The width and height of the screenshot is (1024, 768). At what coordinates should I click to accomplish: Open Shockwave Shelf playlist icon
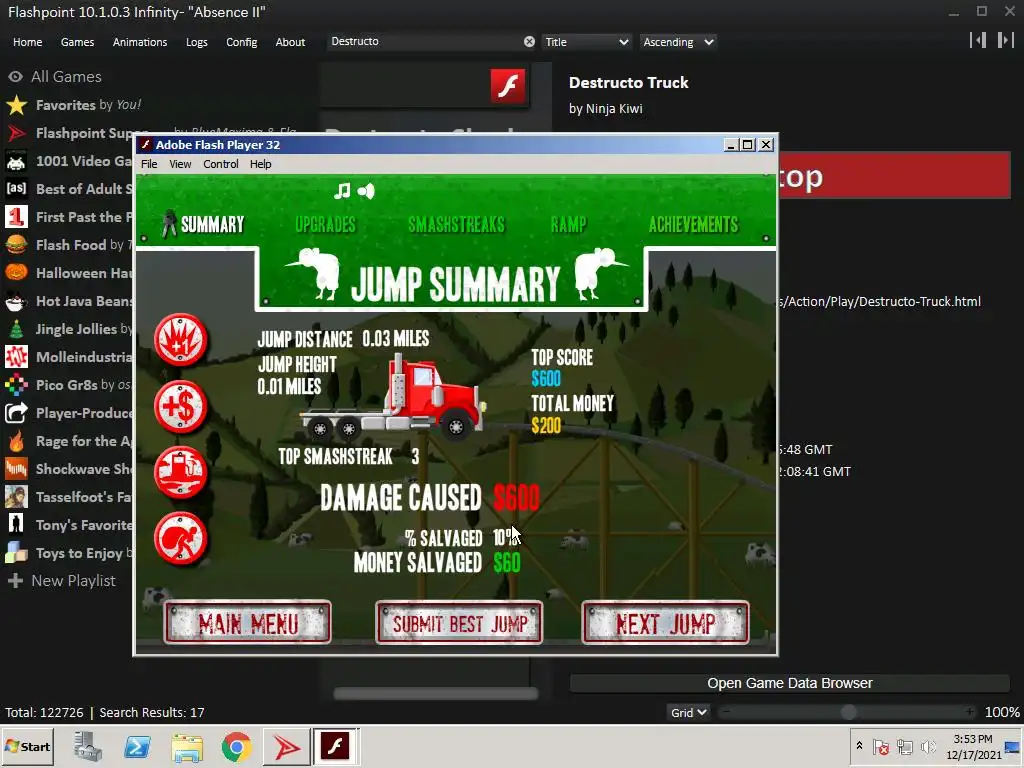click(x=16, y=469)
